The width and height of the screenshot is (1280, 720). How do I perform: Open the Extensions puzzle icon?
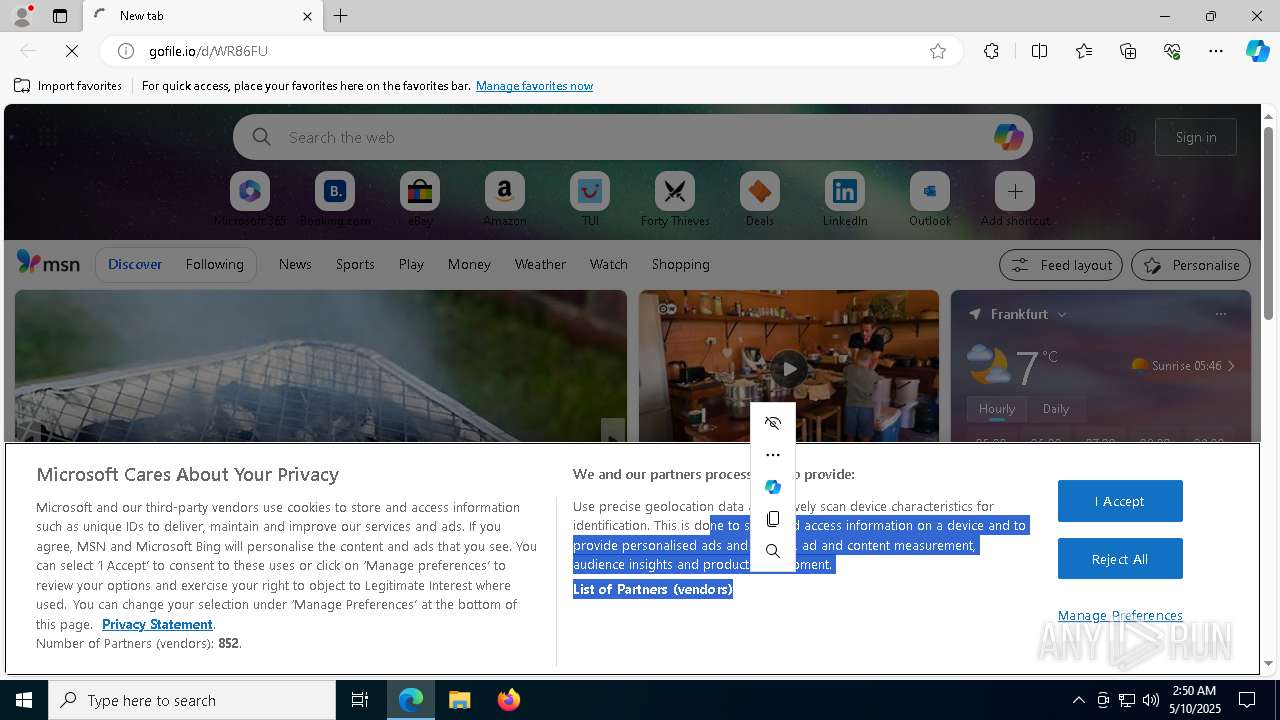[x=991, y=51]
